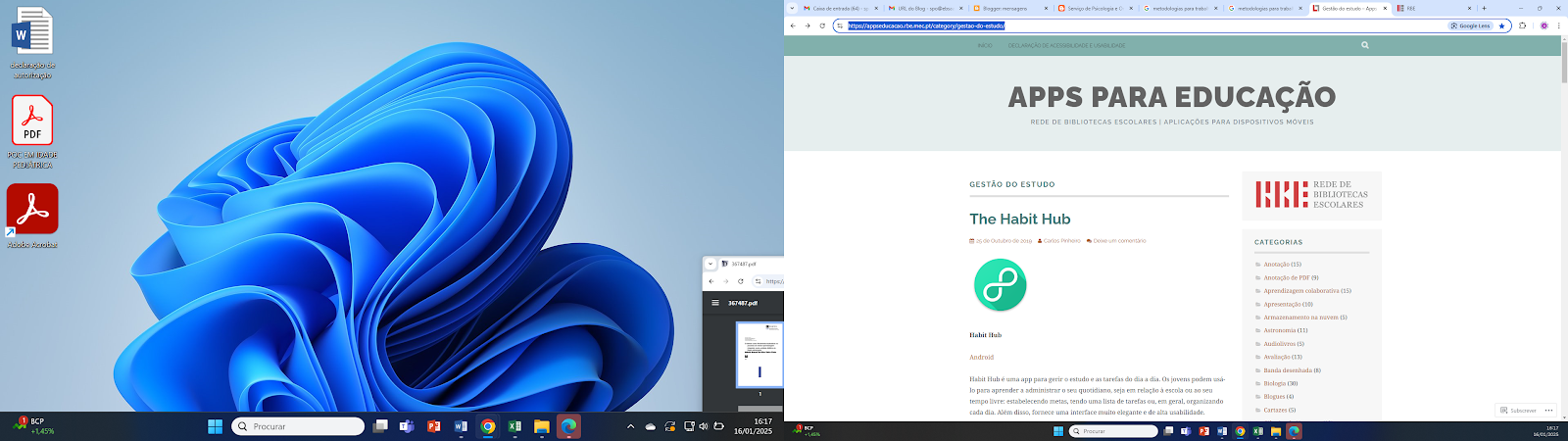Open Word from the taskbar
The image size is (1568, 441).
pos(461,426)
